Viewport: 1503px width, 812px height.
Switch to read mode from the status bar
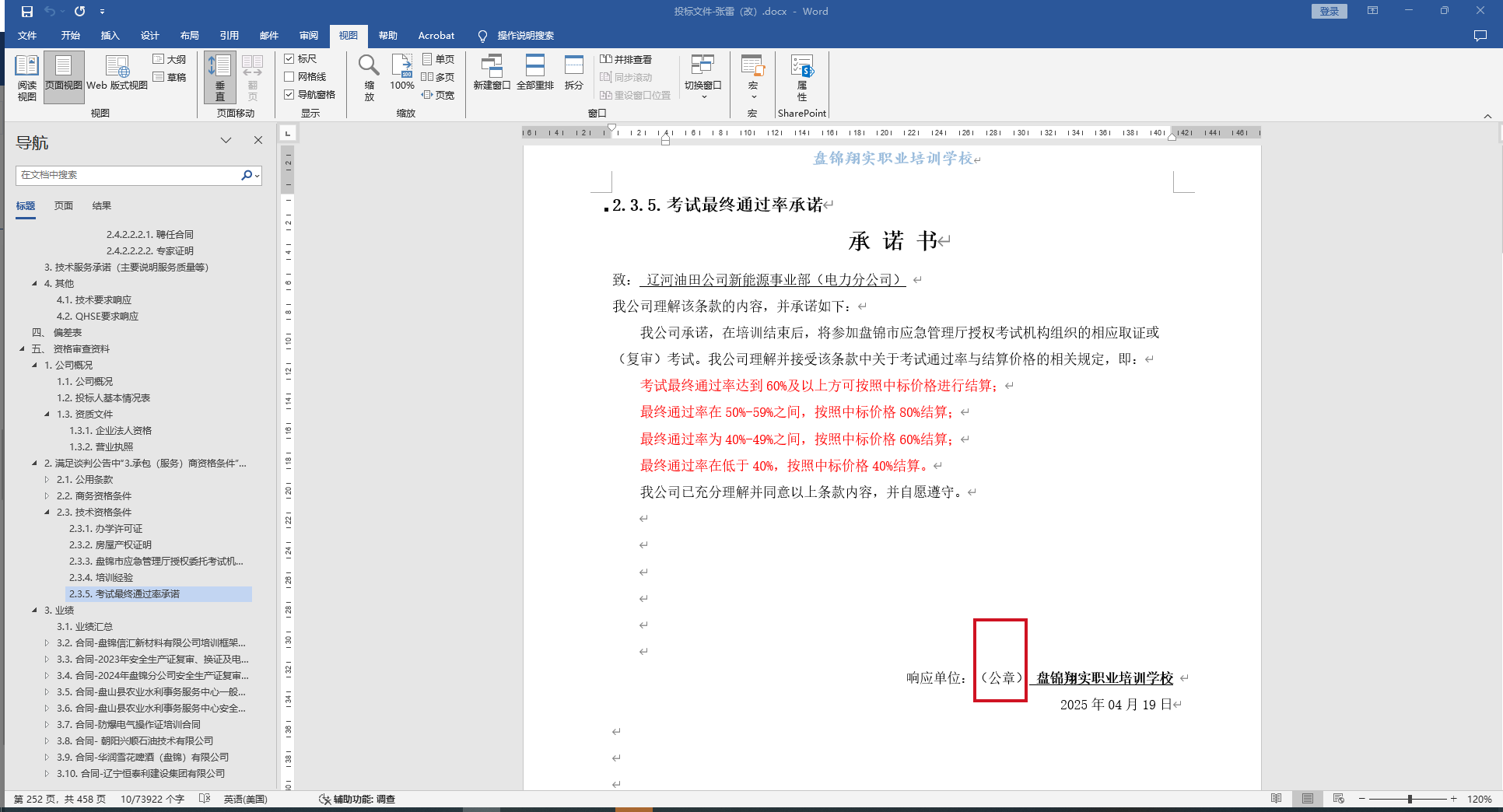click(1276, 799)
